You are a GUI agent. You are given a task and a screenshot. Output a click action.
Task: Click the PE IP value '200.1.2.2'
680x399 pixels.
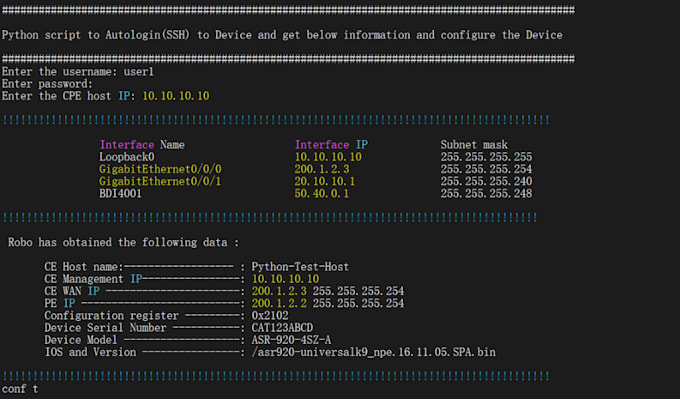tap(279, 303)
